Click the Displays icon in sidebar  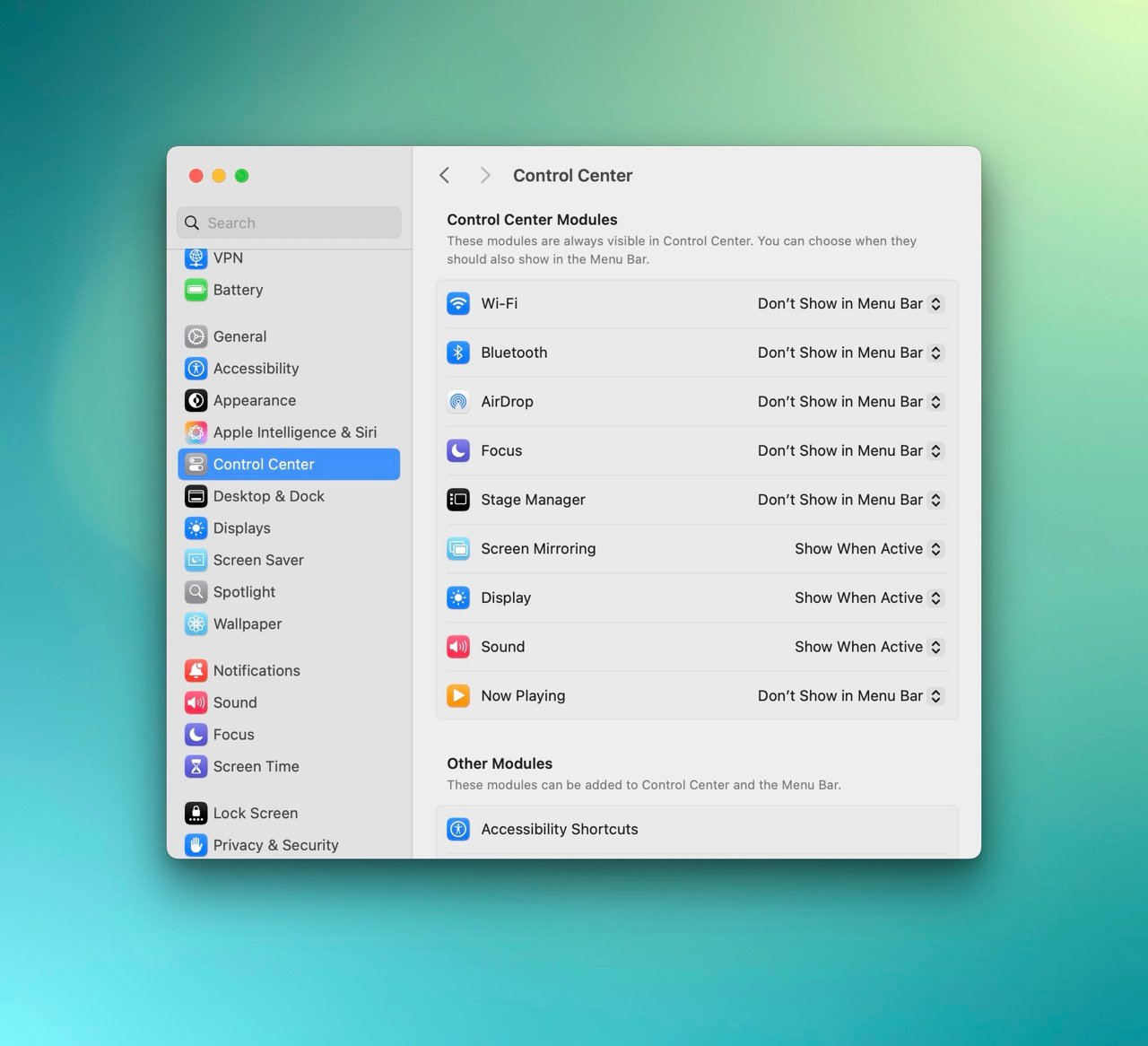tap(196, 528)
